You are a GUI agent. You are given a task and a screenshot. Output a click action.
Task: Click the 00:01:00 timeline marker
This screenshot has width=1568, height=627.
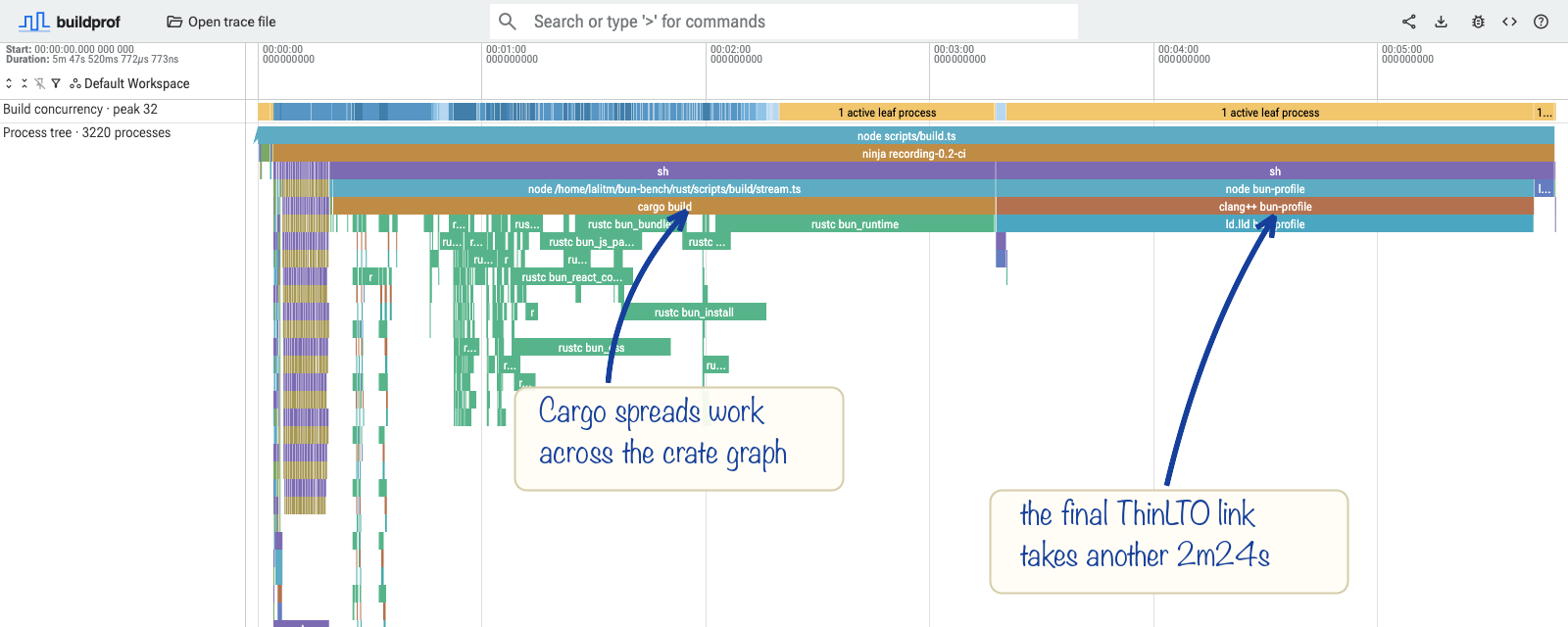[512, 54]
